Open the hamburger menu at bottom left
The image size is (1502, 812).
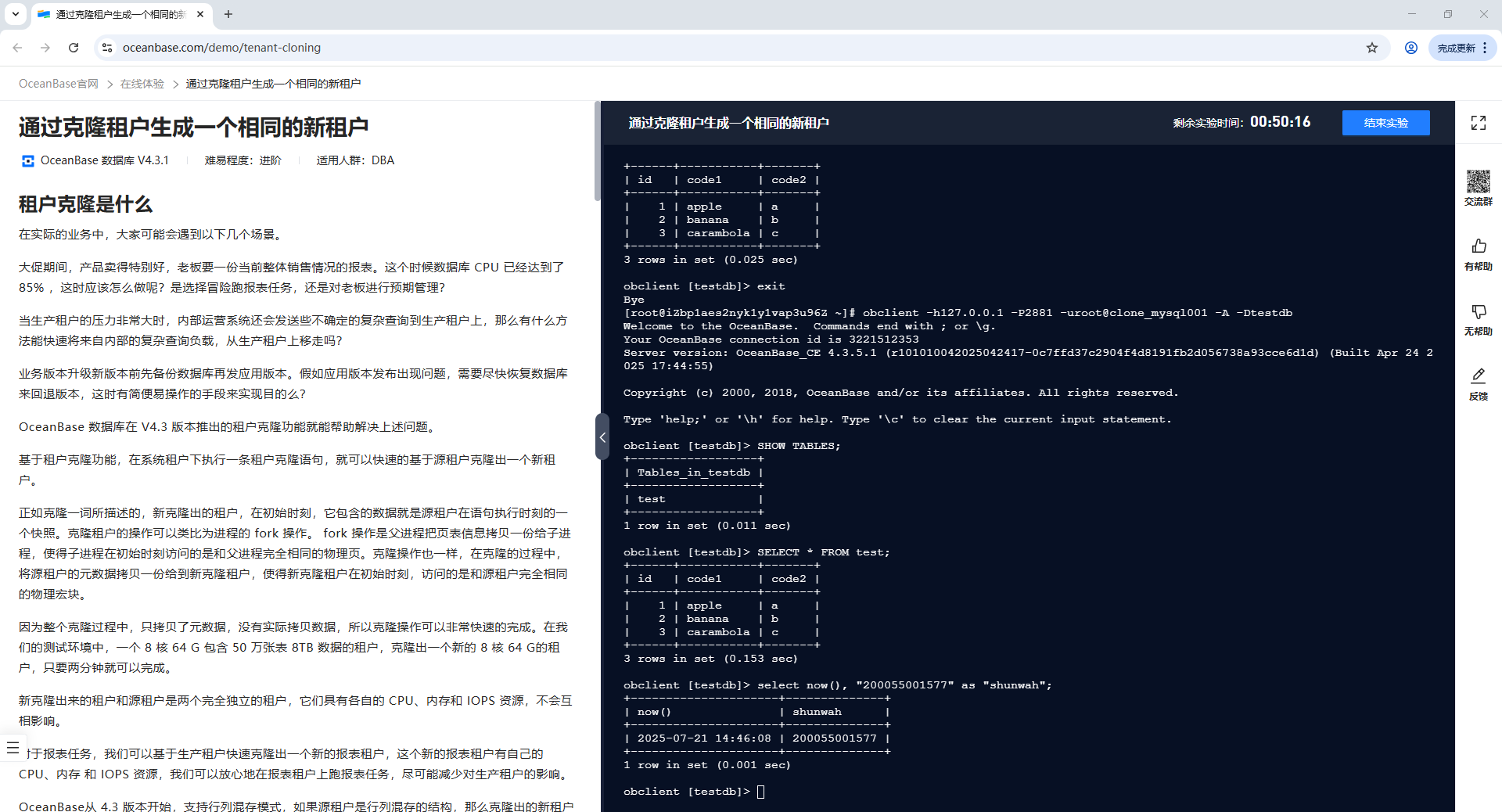(x=13, y=747)
